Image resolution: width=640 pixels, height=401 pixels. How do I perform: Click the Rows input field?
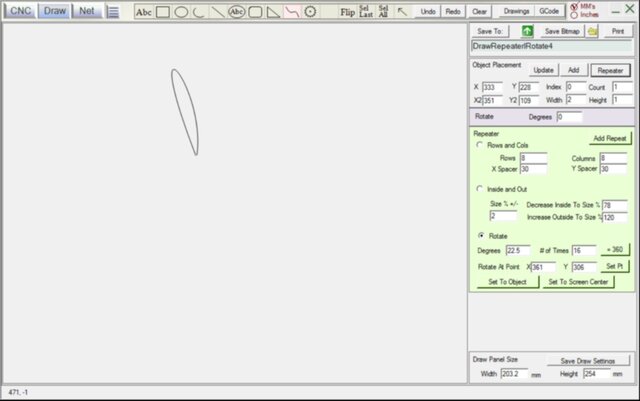tap(533, 158)
